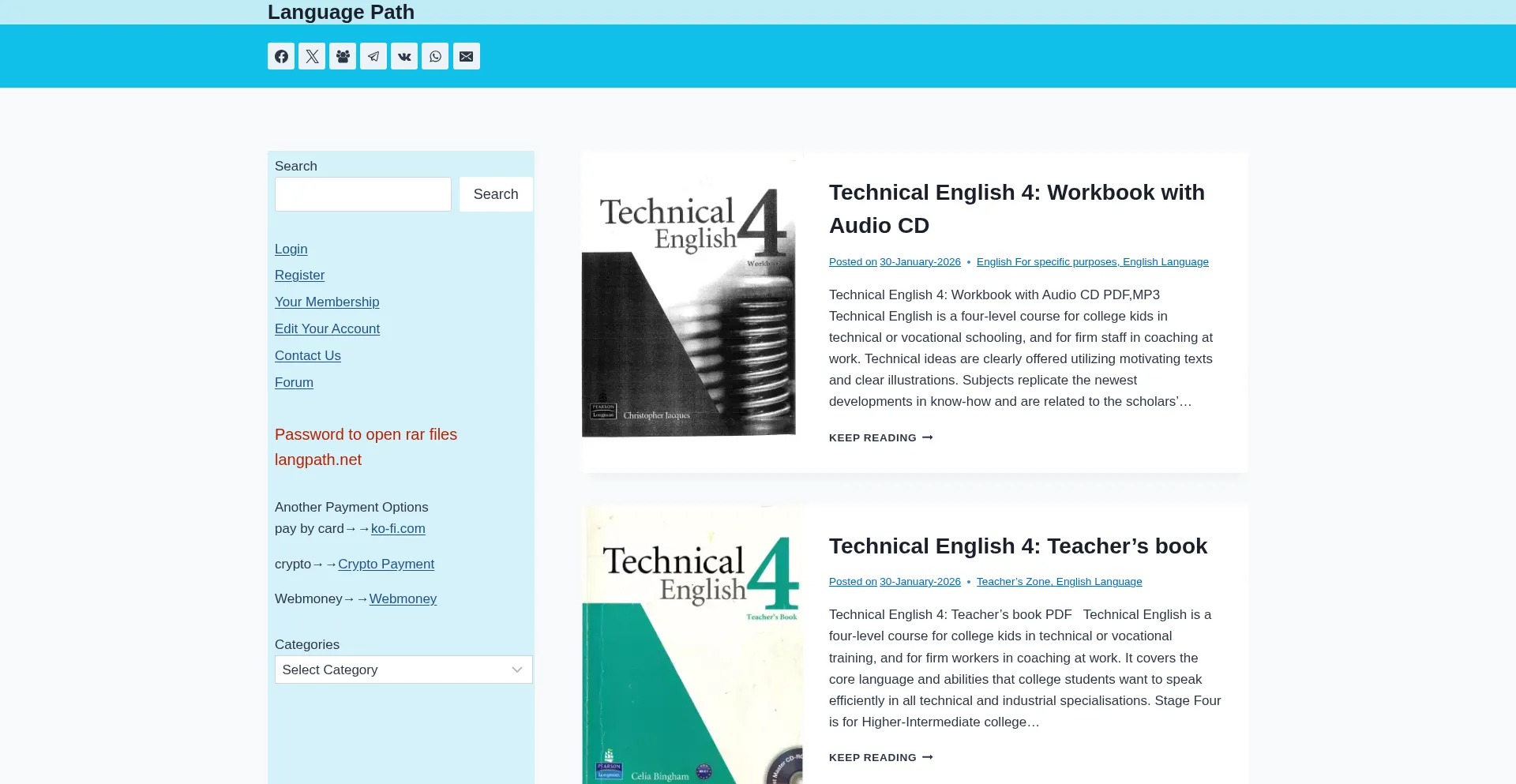Open English Language category under Workbook post
The image size is (1516, 784).
coord(1165,262)
